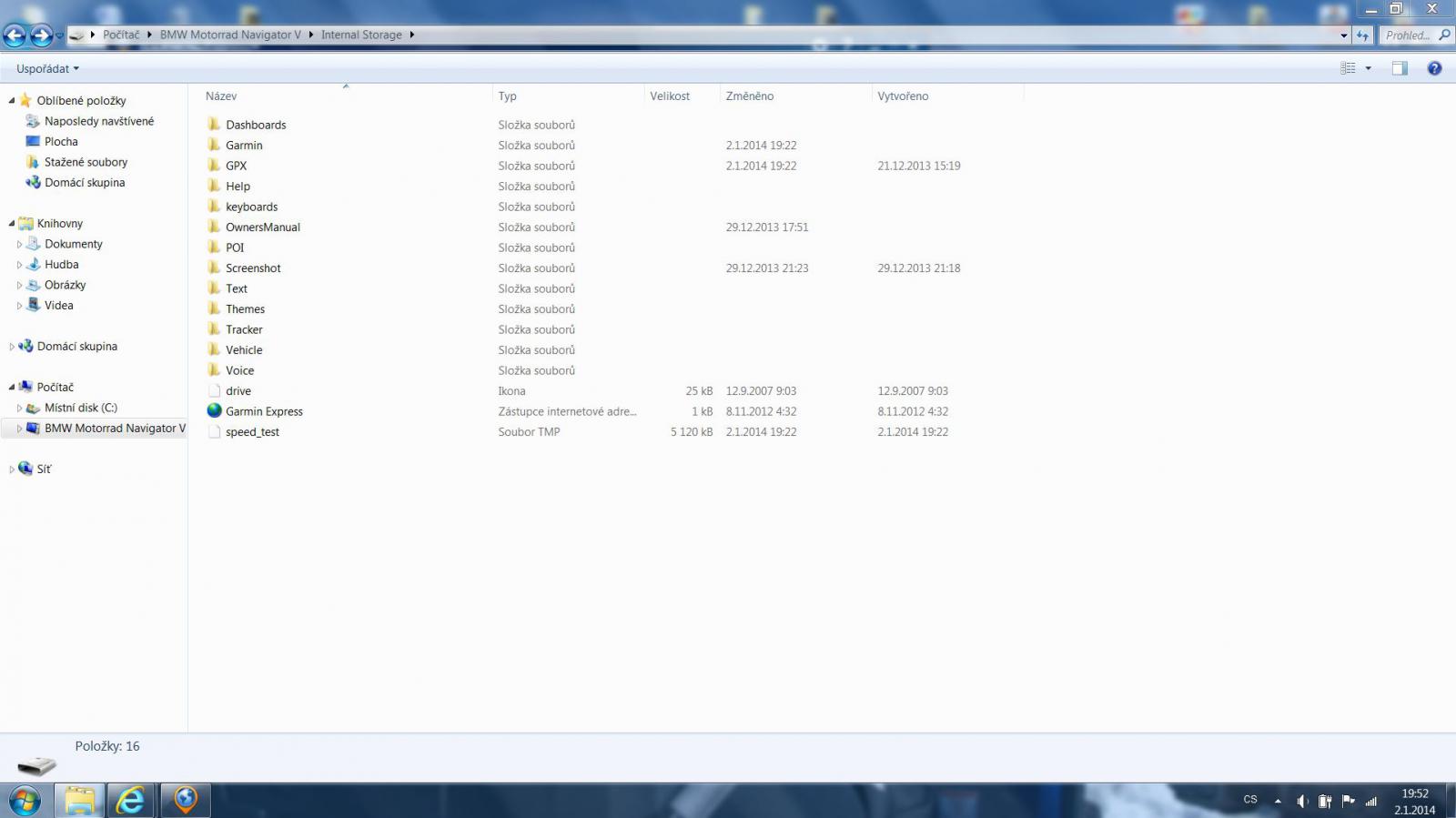
Task: Select the Voice folder icon
Action: click(214, 370)
